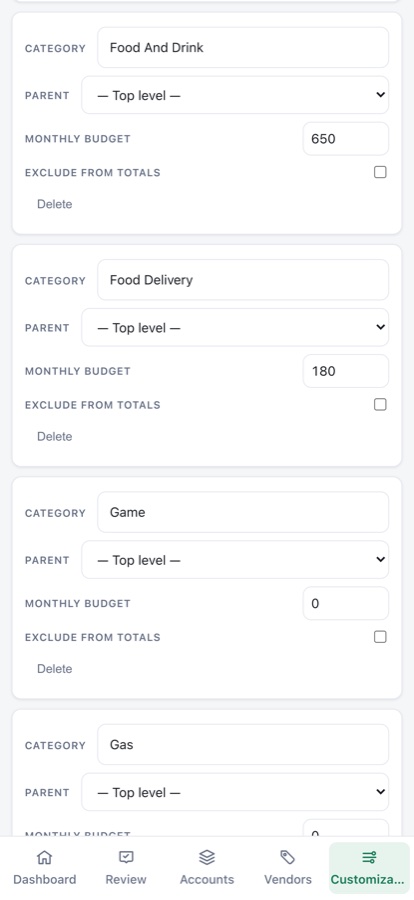Open the Vendors tag icon
This screenshot has height=900, width=414.
pyautogui.click(x=288, y=858)
